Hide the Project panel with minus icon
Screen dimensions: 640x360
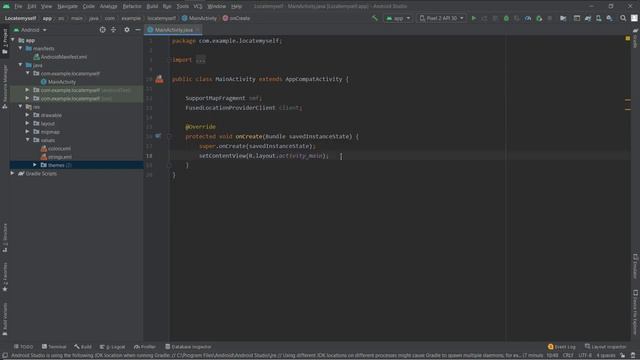138,30
